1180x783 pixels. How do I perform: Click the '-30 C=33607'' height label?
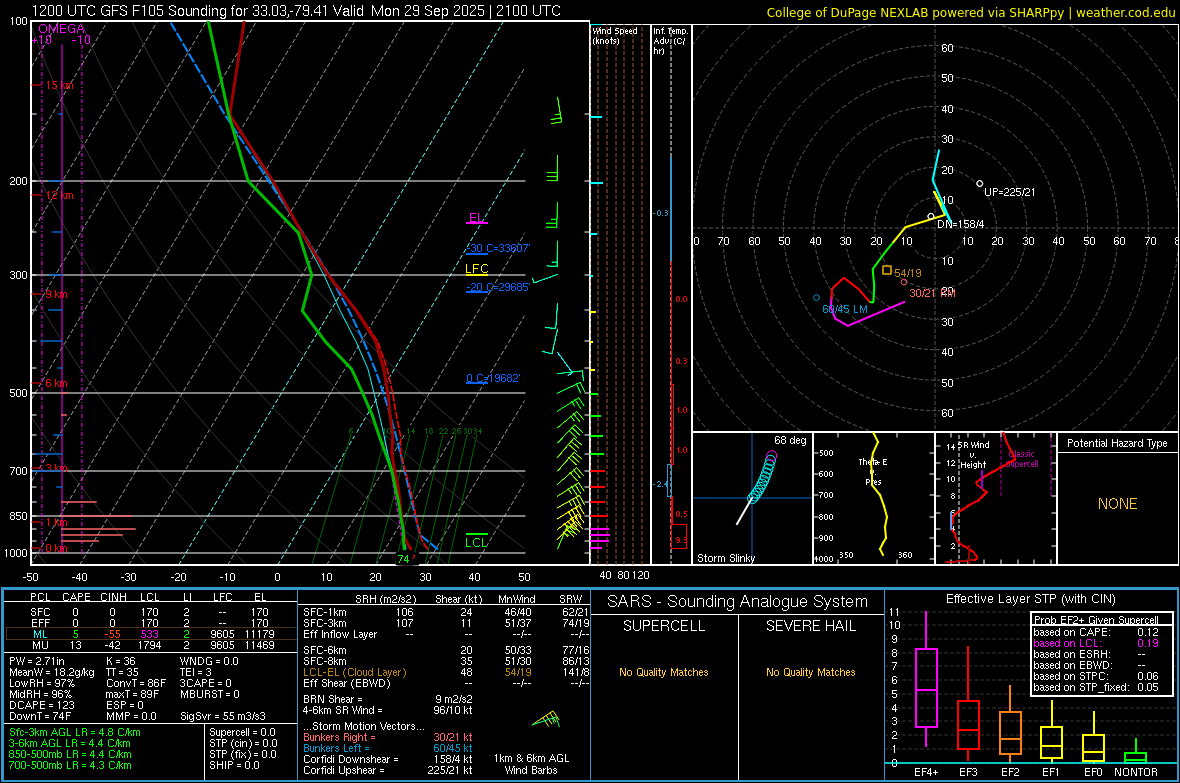pyautogui.click(x=498, y=248)
